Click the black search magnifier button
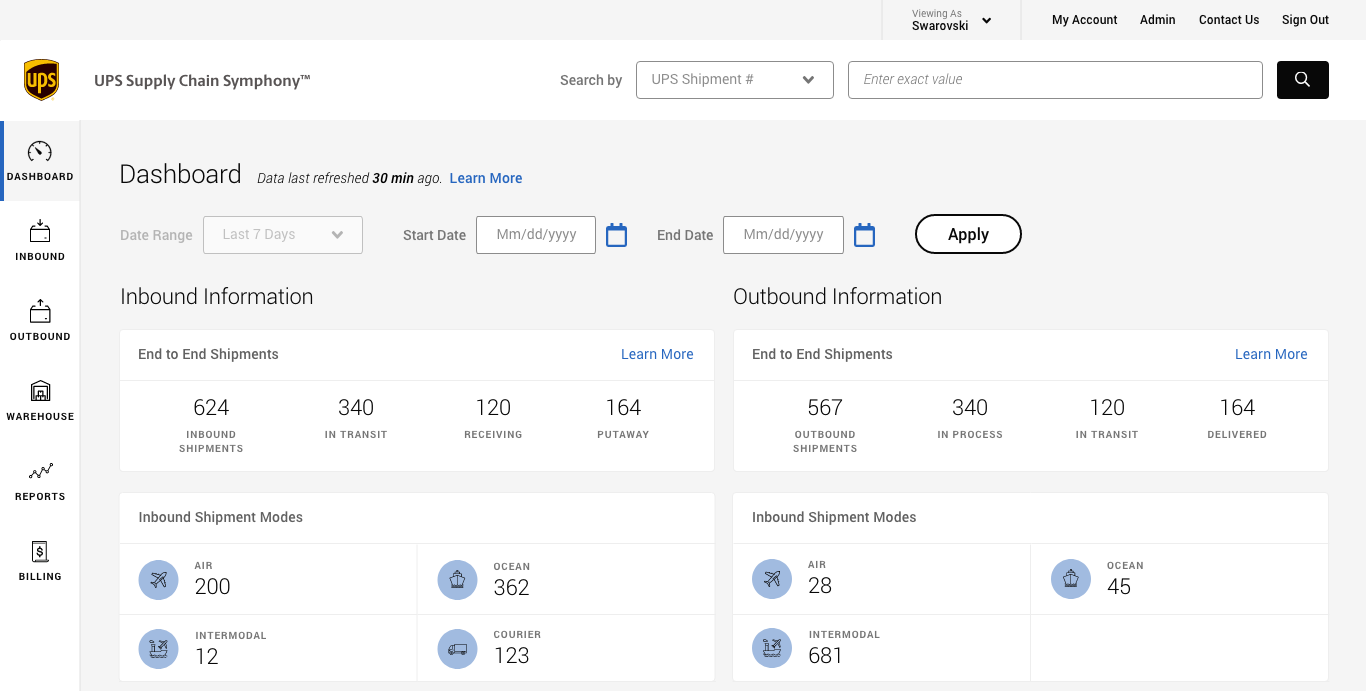 coord(1302,80)
